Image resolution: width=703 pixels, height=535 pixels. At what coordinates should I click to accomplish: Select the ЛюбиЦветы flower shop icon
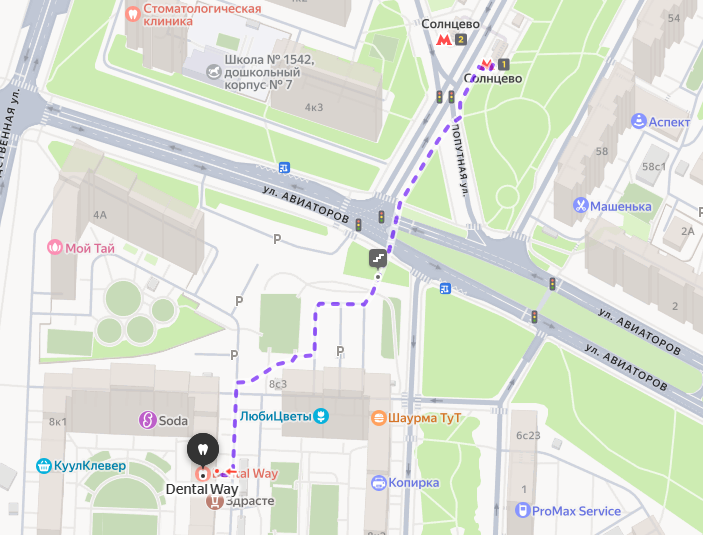[321, 416]
